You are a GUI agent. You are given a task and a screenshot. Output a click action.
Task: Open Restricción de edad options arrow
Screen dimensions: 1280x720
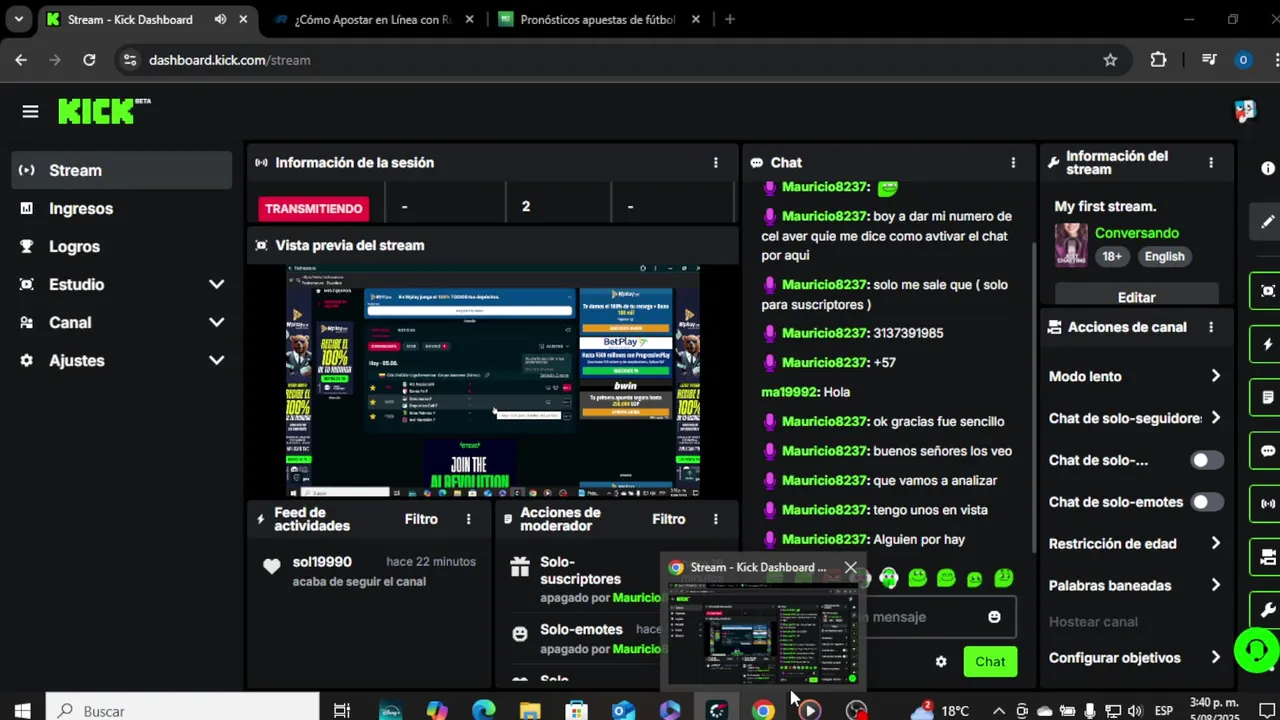click(1215, 544)
